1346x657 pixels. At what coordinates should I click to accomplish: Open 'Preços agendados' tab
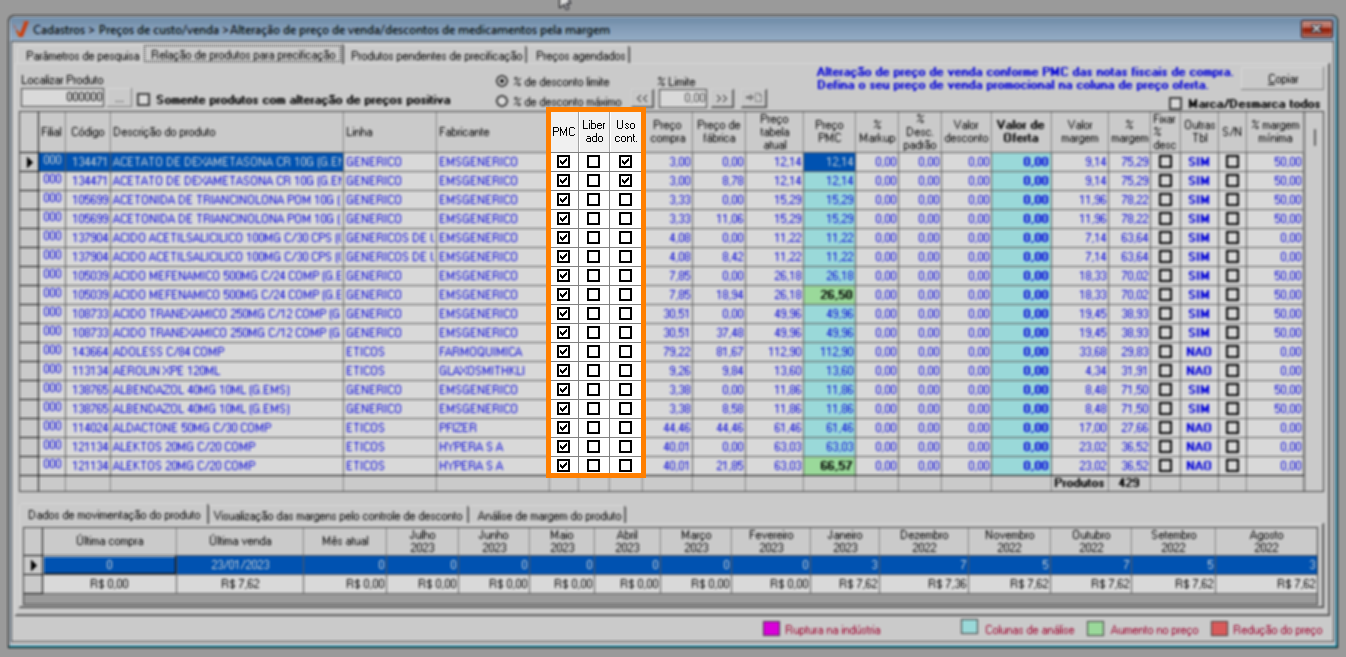(581, 56)
